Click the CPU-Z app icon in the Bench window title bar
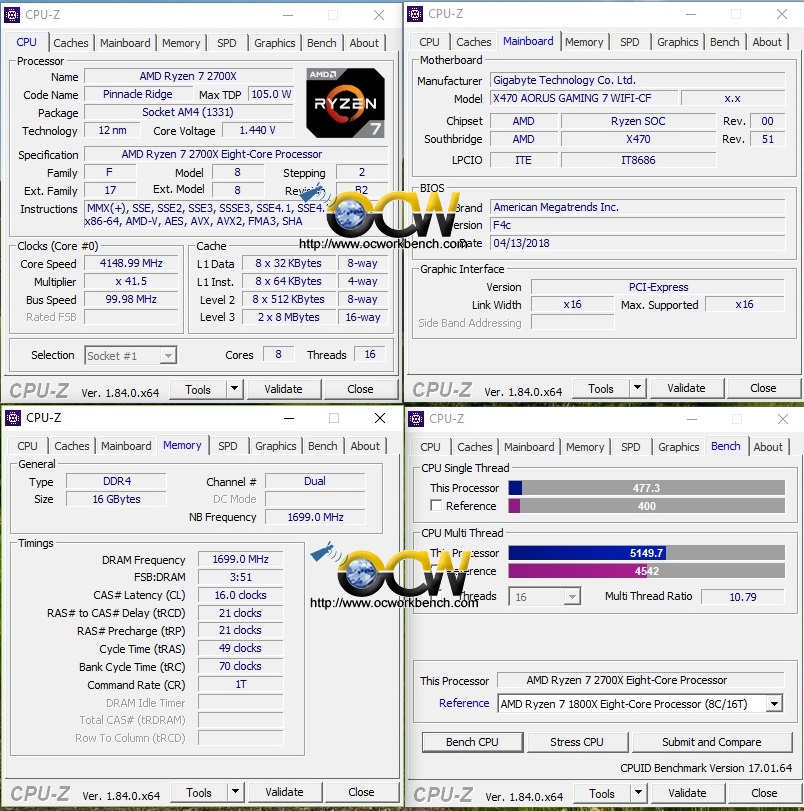The width and height of the screenshot is (804, 811). tap(416, 418)
